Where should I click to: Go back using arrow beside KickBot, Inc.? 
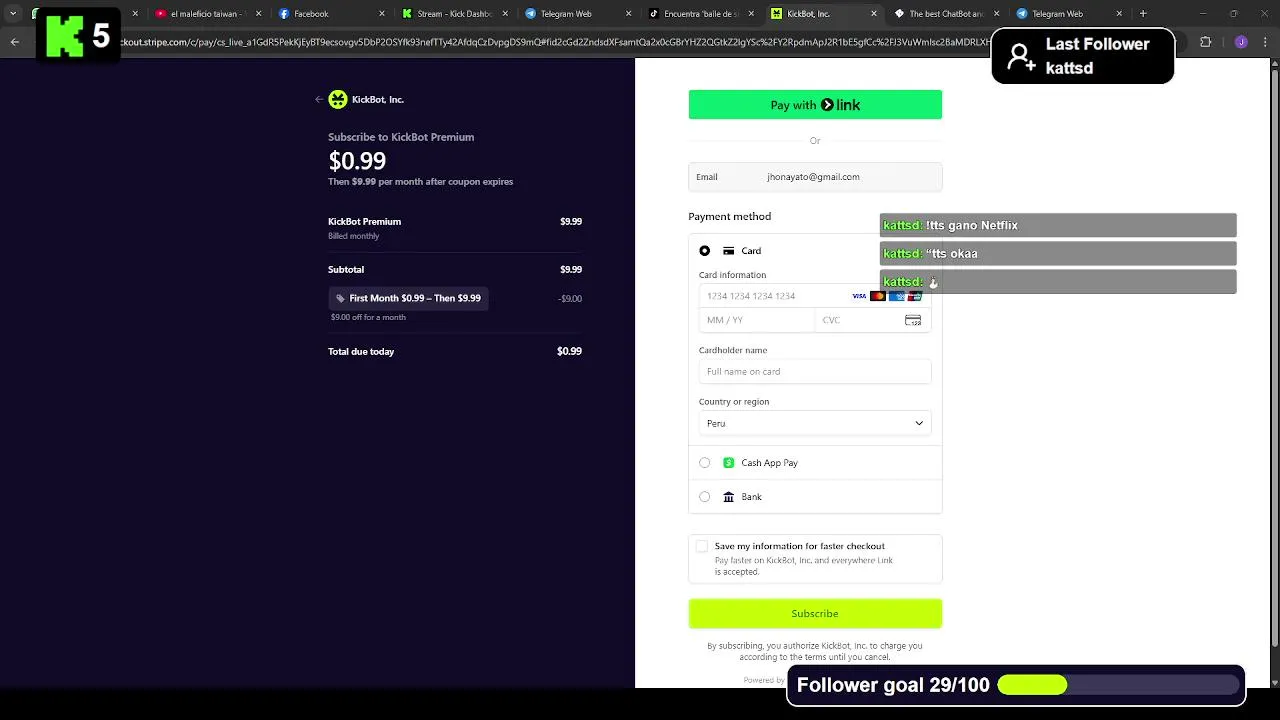319,99
